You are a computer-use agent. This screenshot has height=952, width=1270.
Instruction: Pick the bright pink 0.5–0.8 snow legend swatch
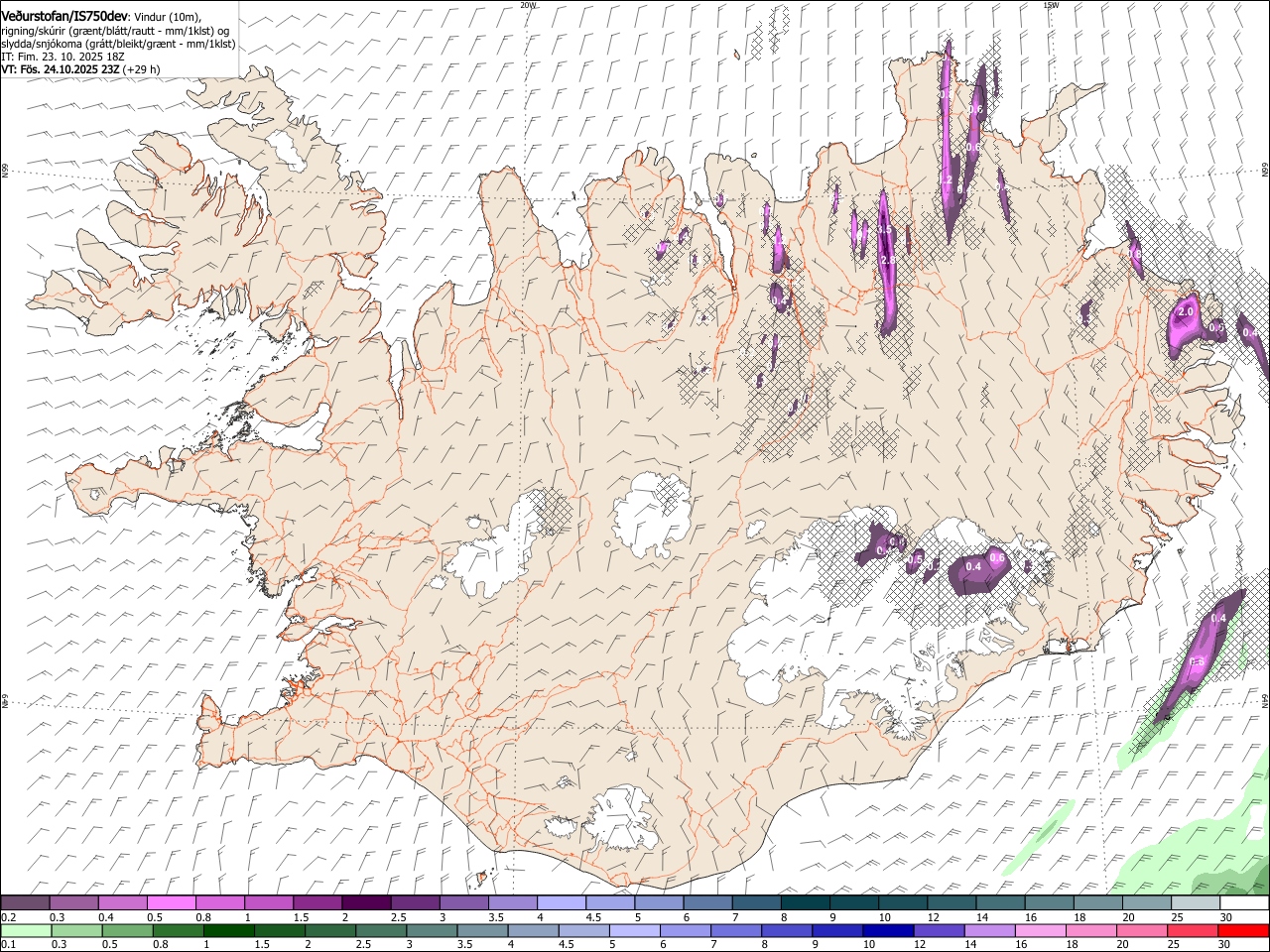click(171, 903)
